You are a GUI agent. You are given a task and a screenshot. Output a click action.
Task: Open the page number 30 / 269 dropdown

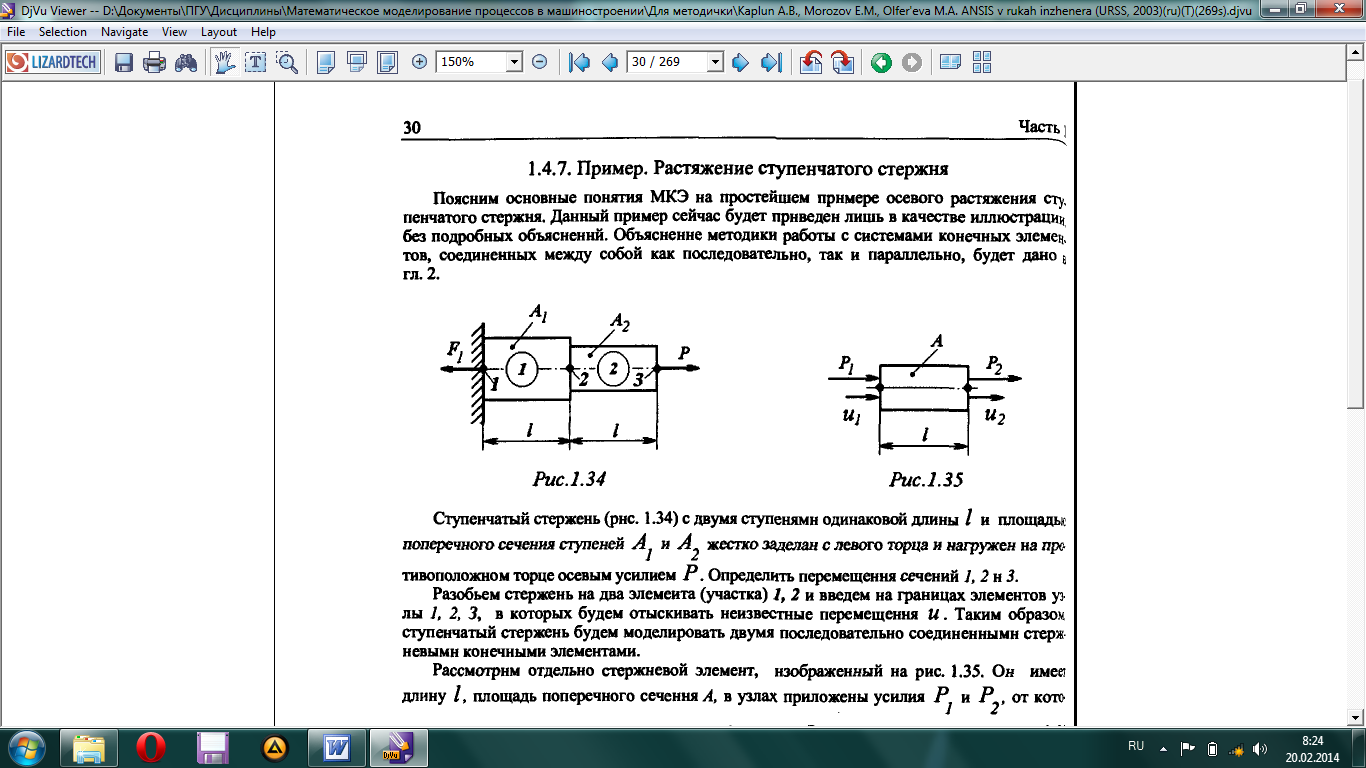pyautogui.click(x=715, y=62)
